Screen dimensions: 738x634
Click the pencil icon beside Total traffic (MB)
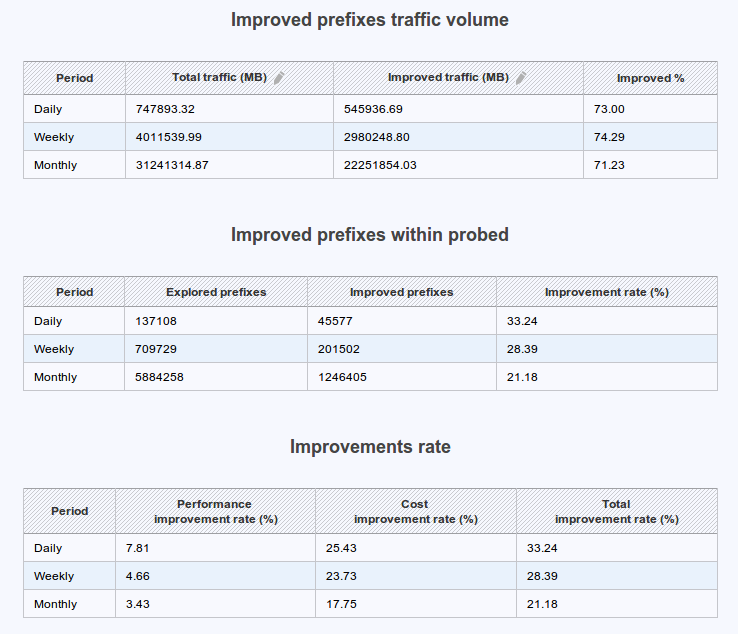point(279,78)
